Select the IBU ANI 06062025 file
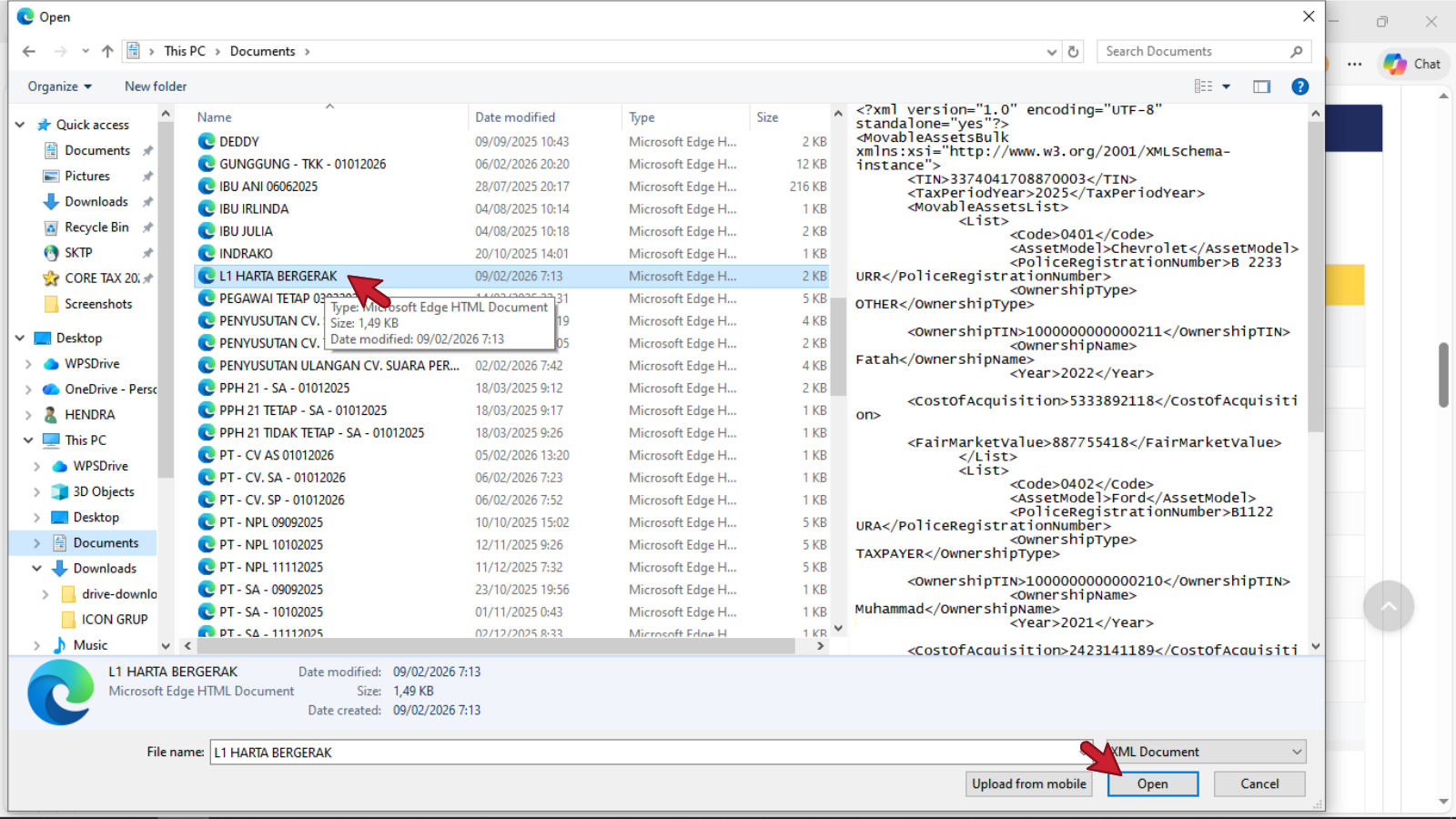 tap(268, 187)
